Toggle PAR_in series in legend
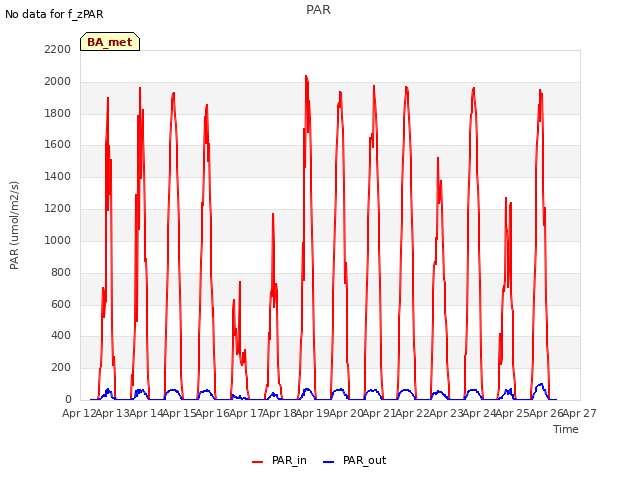This screenshot has height=480, width=640. point(279,460)
